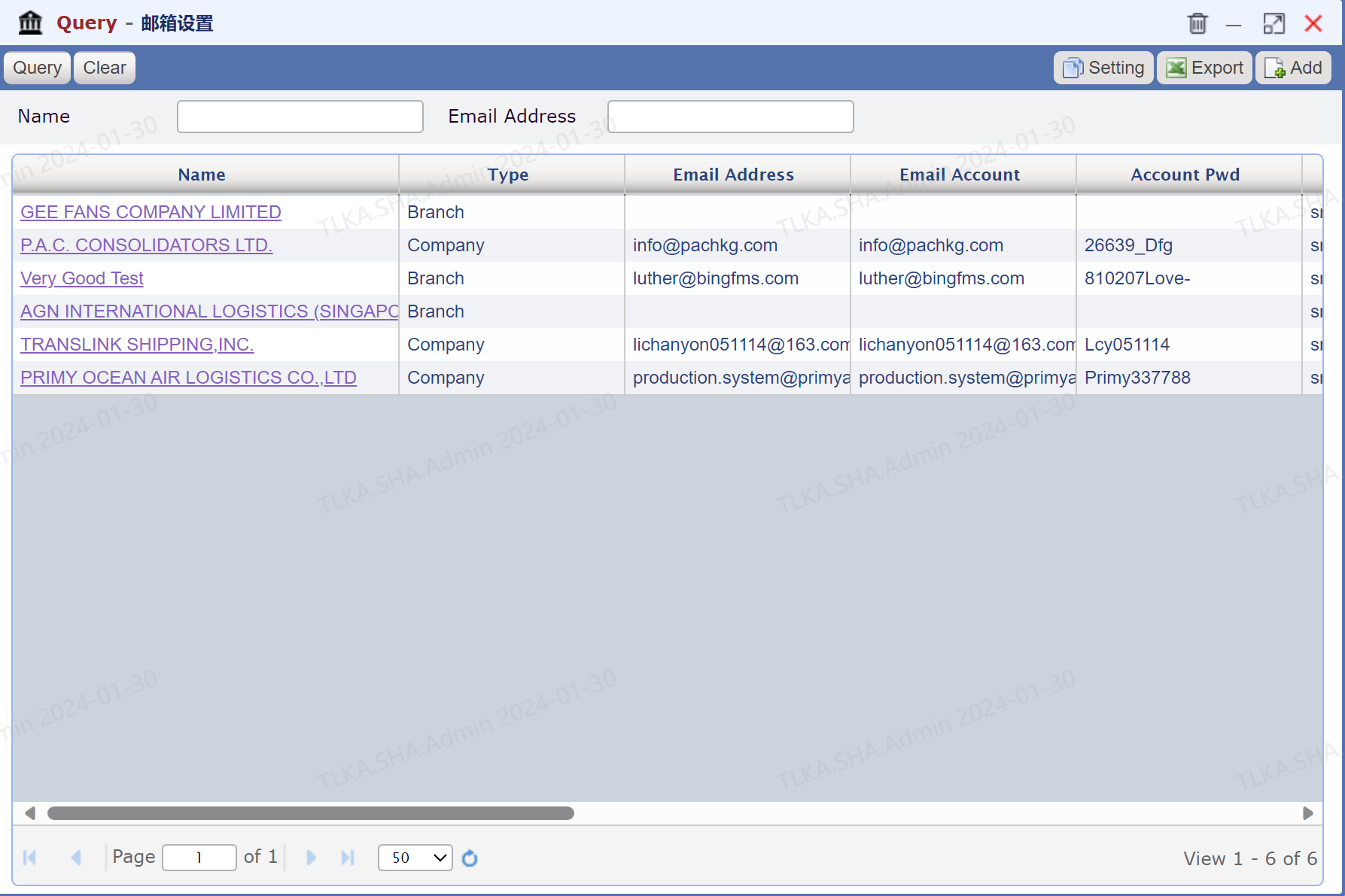Image resolution: width=1345 pixels, height=896 pixels.
Task: Go to first page of results
Action: pyautogui.click(x=30, y=858)
